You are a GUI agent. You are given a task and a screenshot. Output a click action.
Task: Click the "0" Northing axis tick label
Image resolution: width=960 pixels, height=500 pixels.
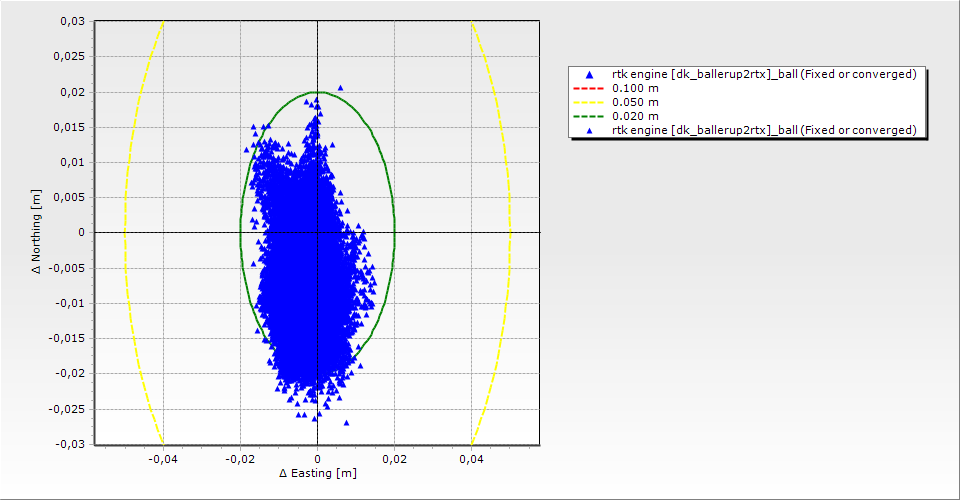click(x=81, y=233)
